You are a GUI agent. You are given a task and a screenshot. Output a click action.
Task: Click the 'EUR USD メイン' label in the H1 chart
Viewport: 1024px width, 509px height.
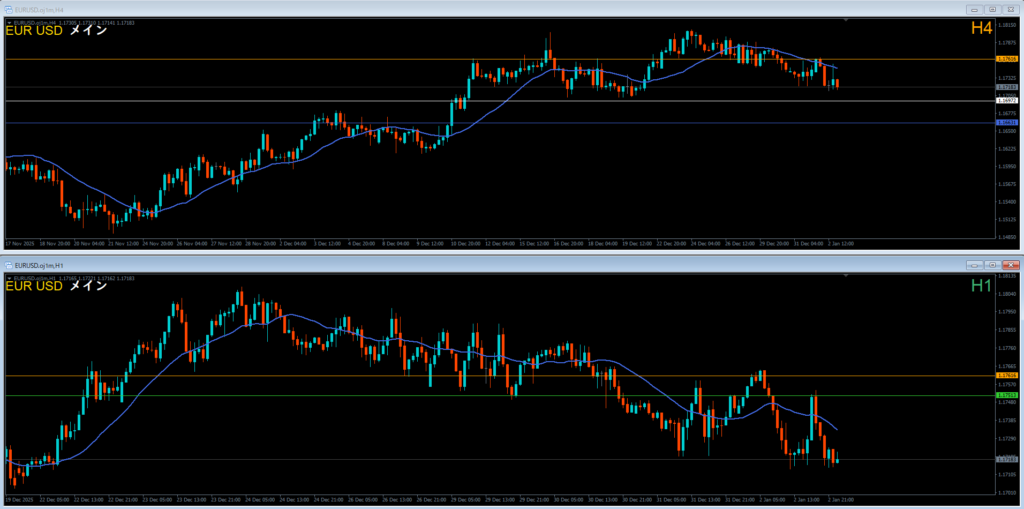[56, 286]
